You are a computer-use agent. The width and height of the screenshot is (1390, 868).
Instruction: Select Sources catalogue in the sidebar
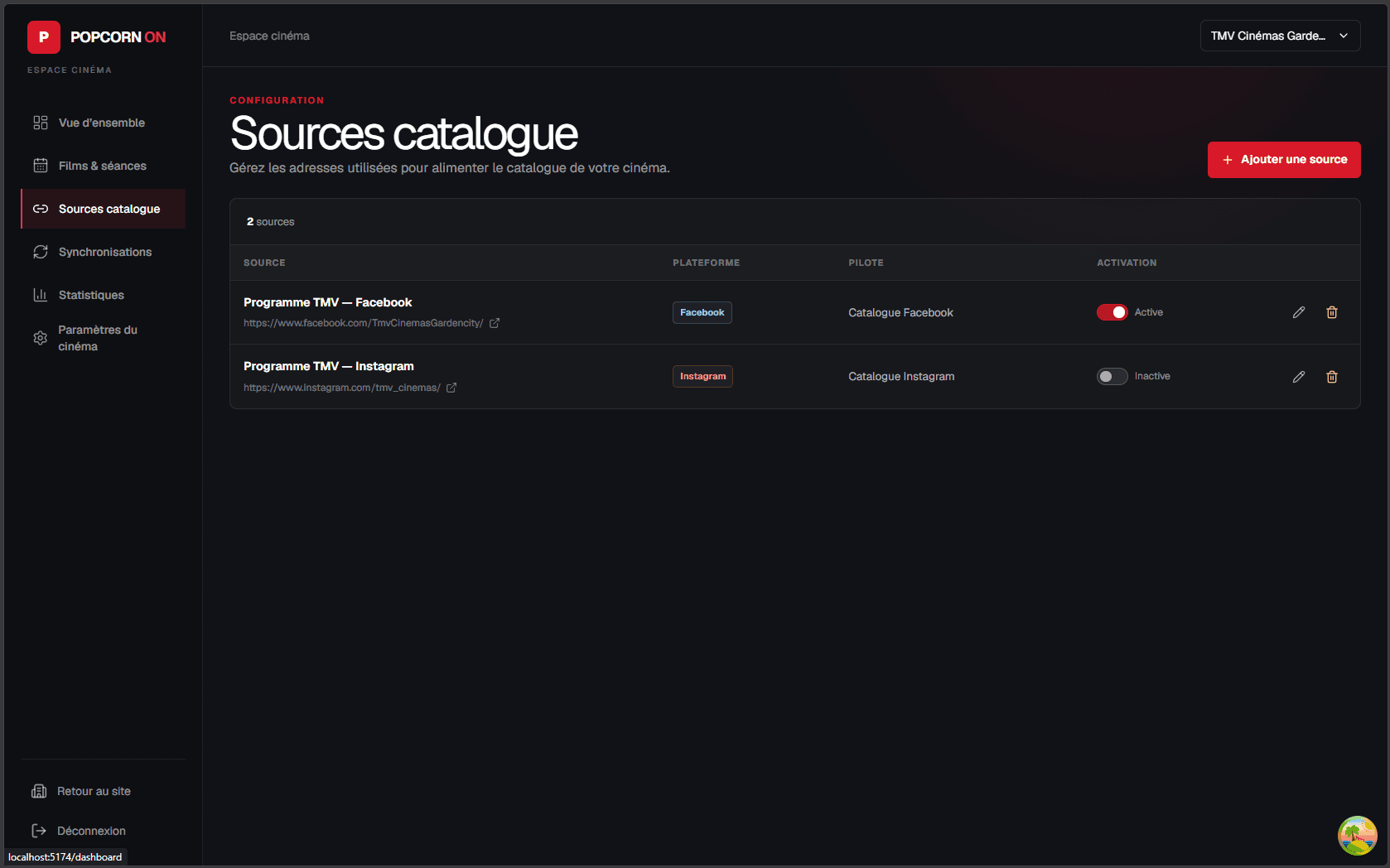coord(103,209)
